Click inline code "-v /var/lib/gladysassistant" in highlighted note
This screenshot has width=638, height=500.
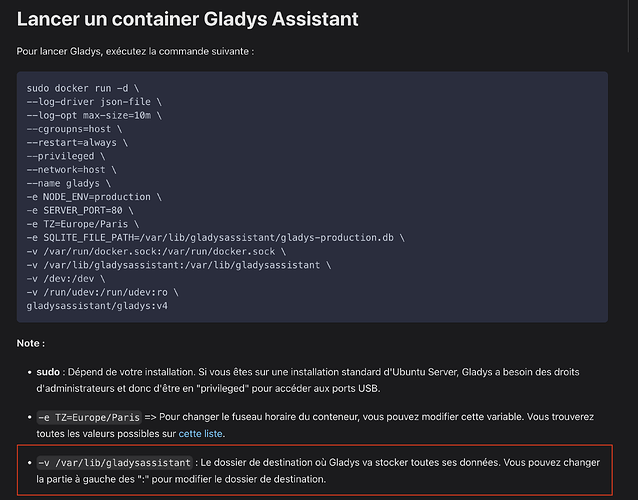click(x=113, y=464)
